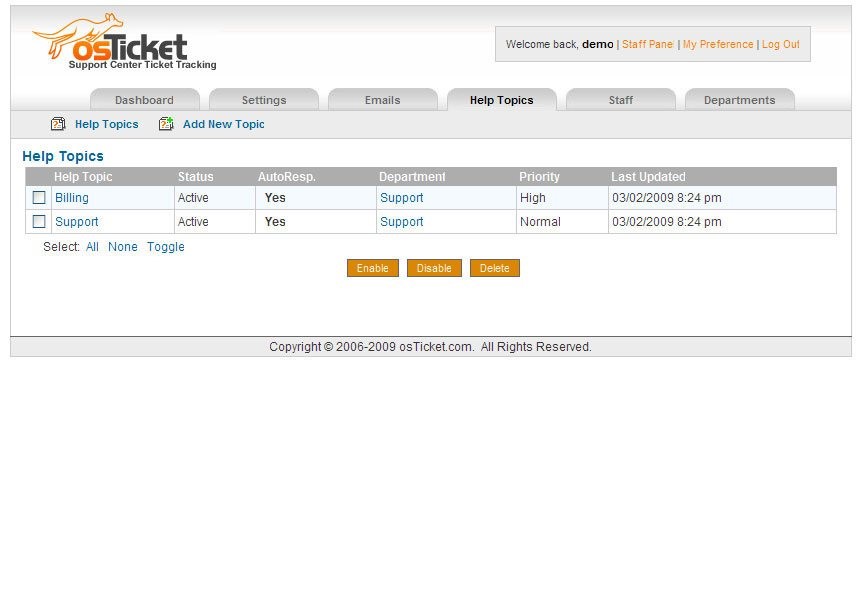The width and height of the screenshot is (860, 600).
Task: Open My Preference settings
Action: [x=716, y=44]
